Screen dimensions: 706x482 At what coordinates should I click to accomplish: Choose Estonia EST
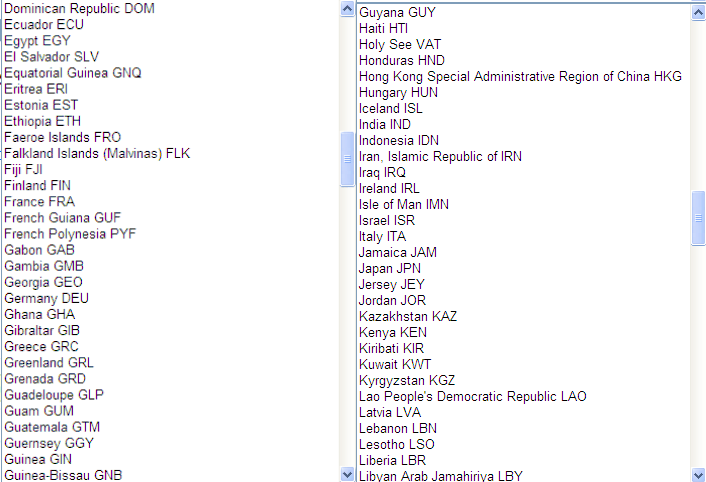coord(41,105)
